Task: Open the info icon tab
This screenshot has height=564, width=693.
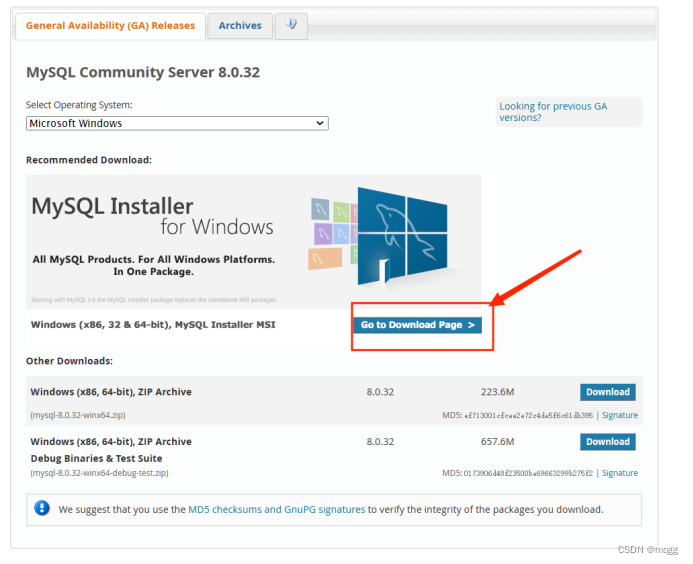Action: pyautogui.click(x=291, y=25)
